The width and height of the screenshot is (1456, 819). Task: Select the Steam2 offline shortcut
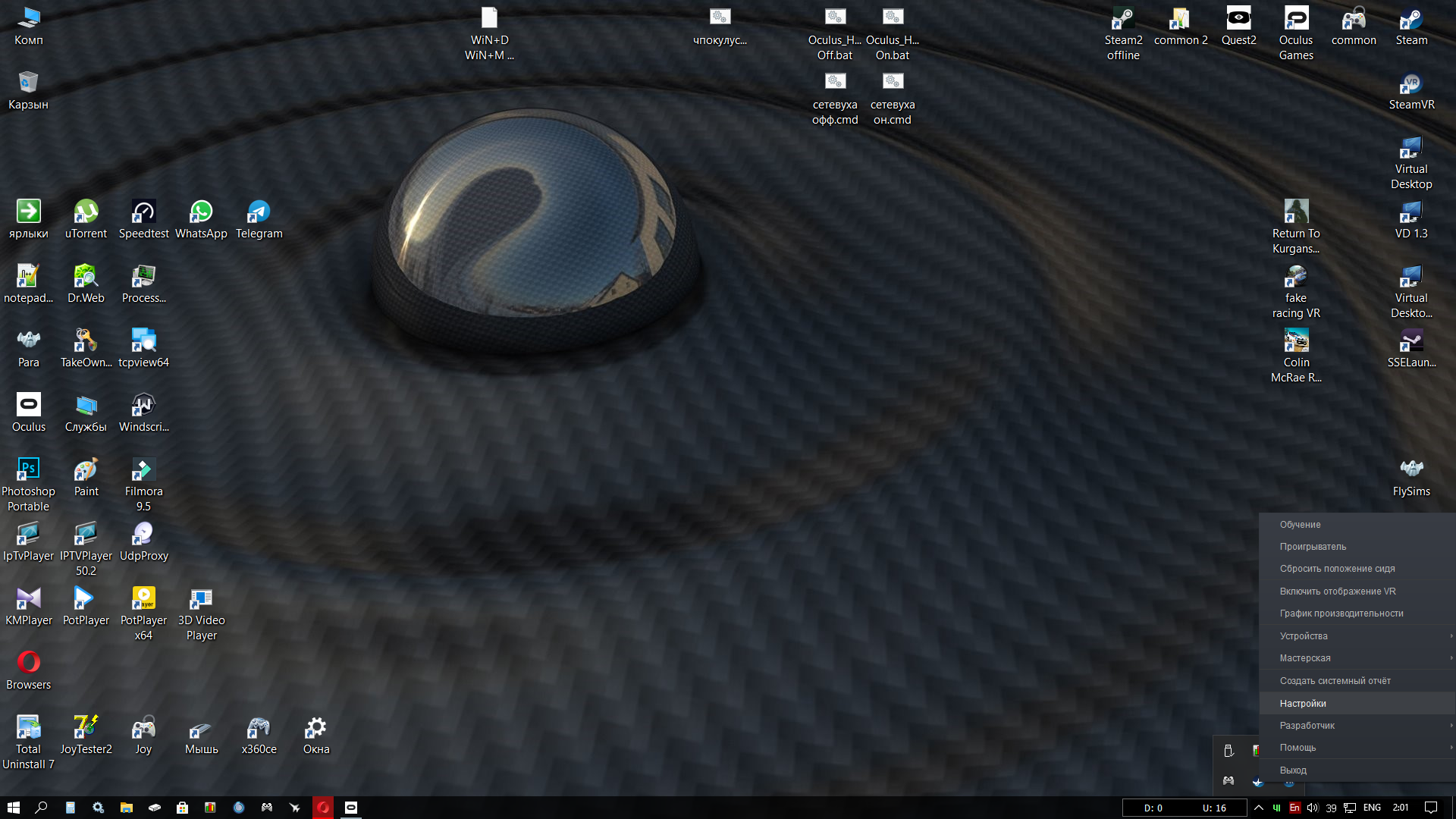tap(1123, 33)
